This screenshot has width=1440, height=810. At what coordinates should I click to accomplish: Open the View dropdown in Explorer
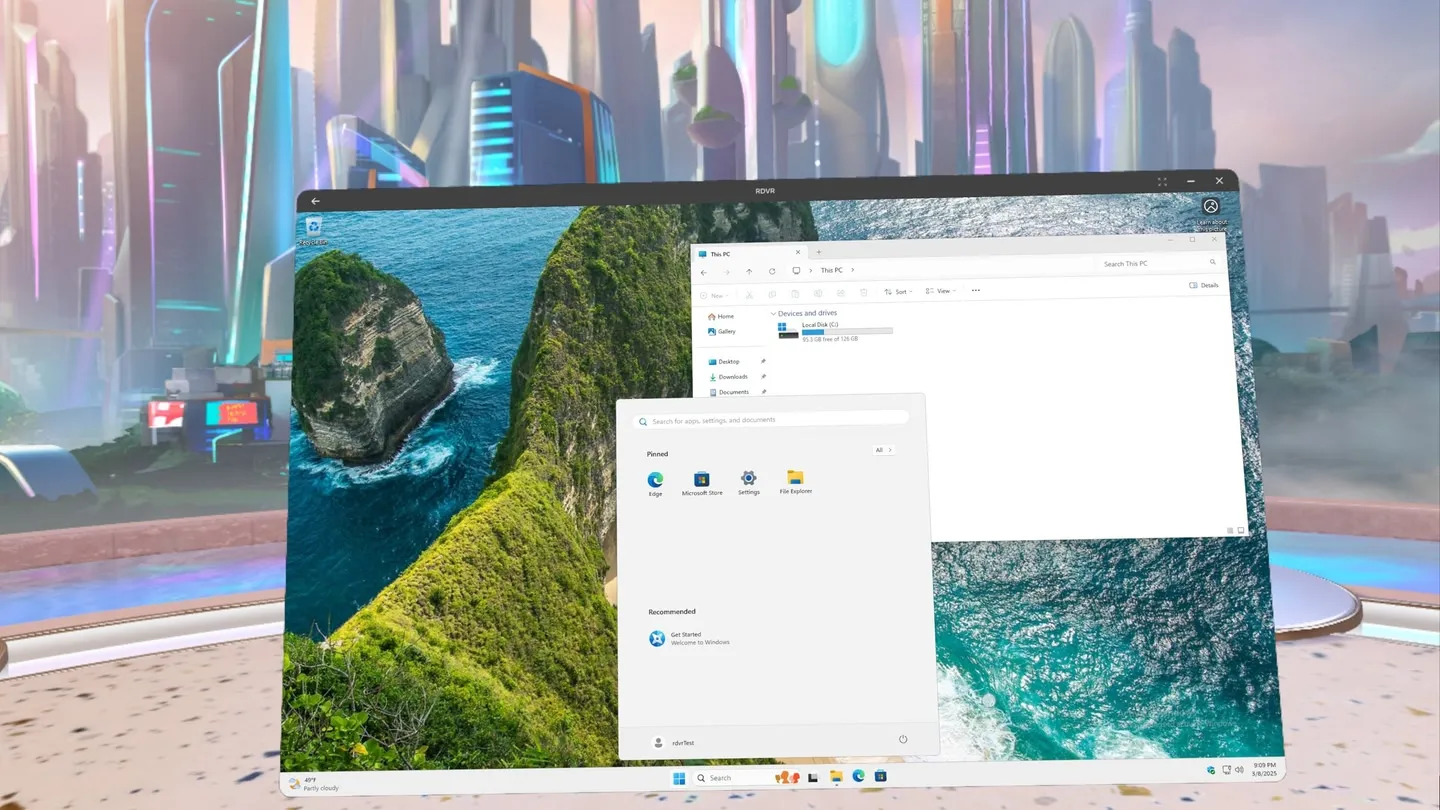click(940, 291)
